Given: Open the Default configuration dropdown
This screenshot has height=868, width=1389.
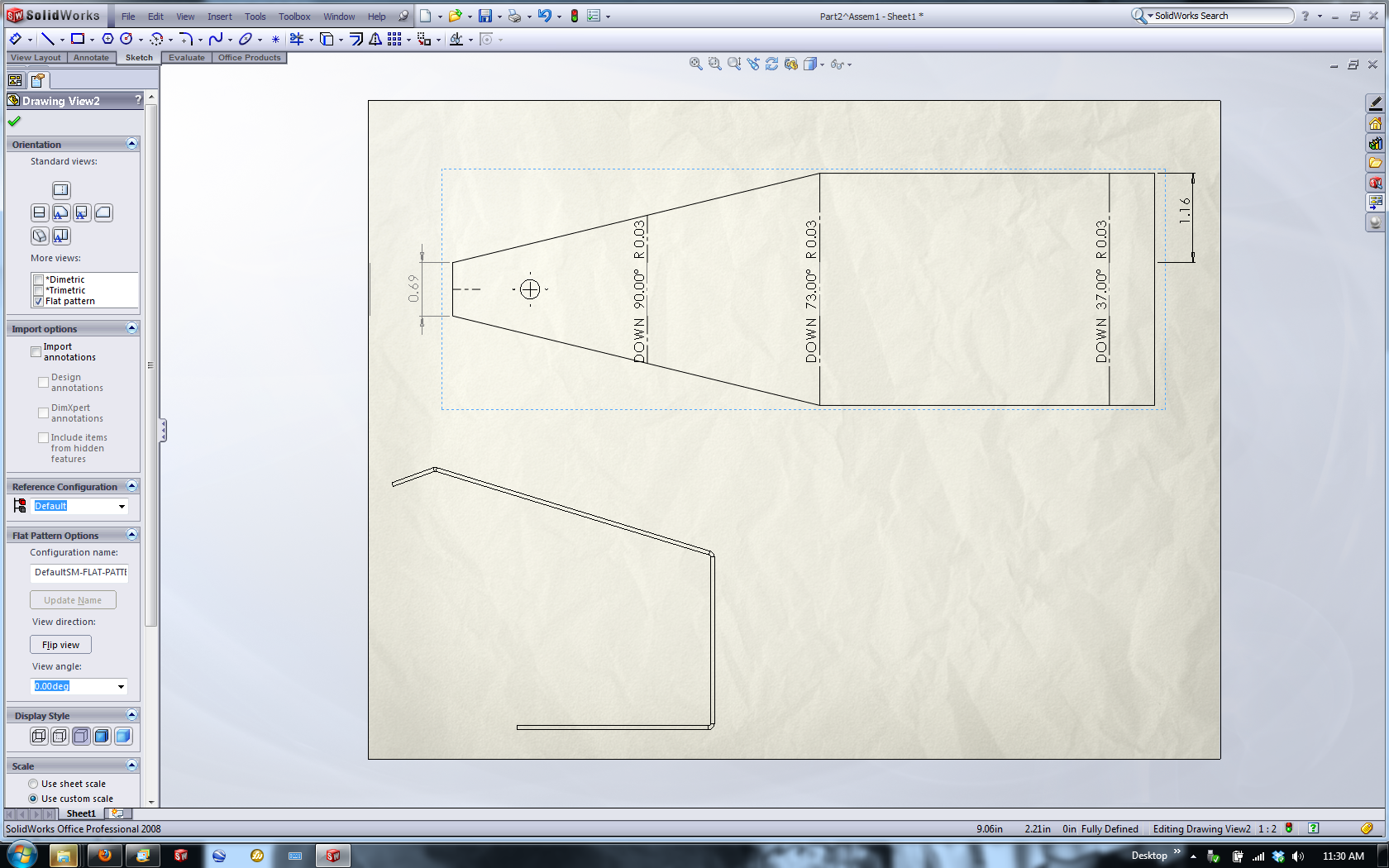Looking at the screenshot, I should (x=122, y=506).
